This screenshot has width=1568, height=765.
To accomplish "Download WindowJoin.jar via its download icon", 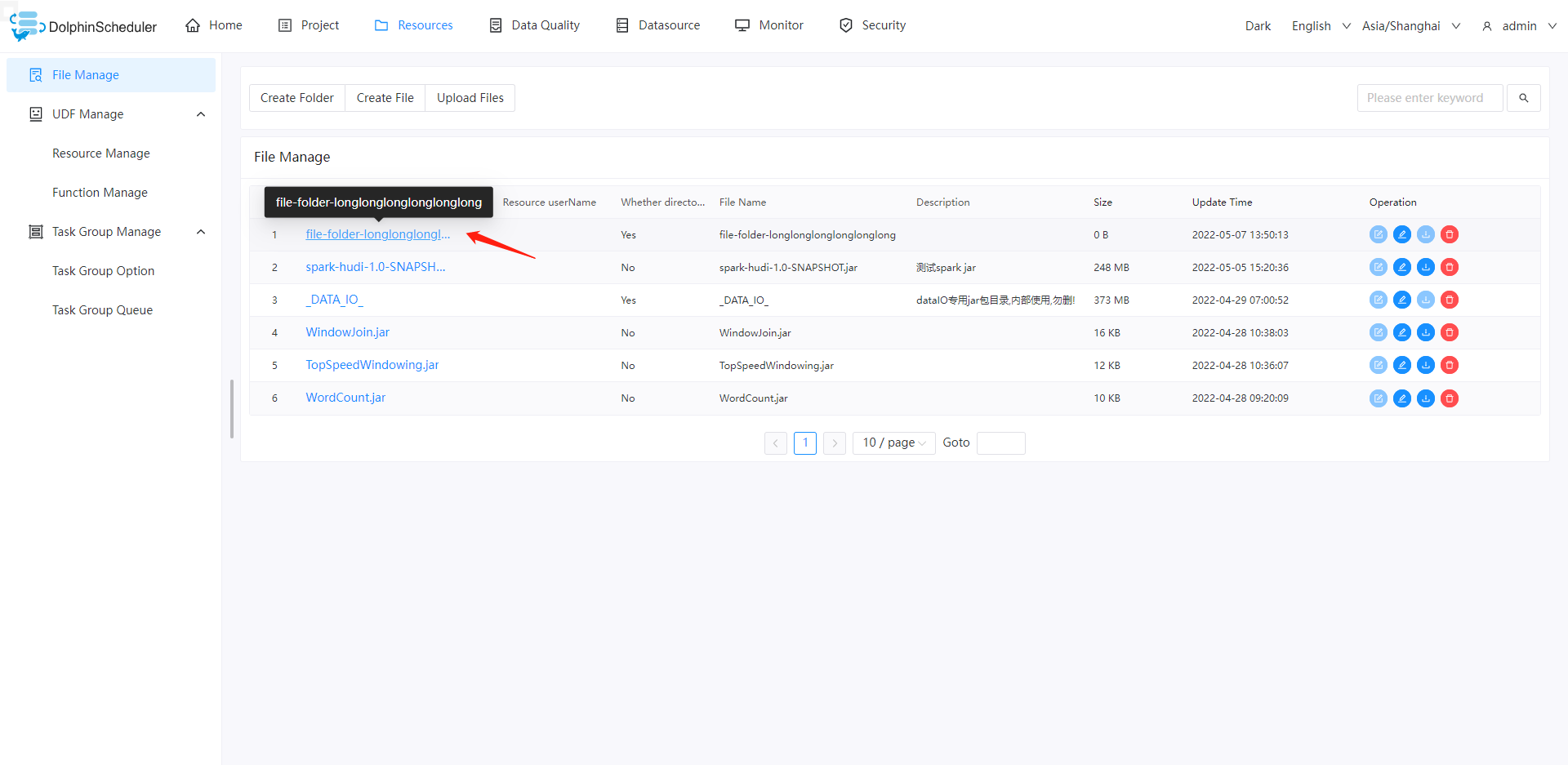I will (1426, 332).
